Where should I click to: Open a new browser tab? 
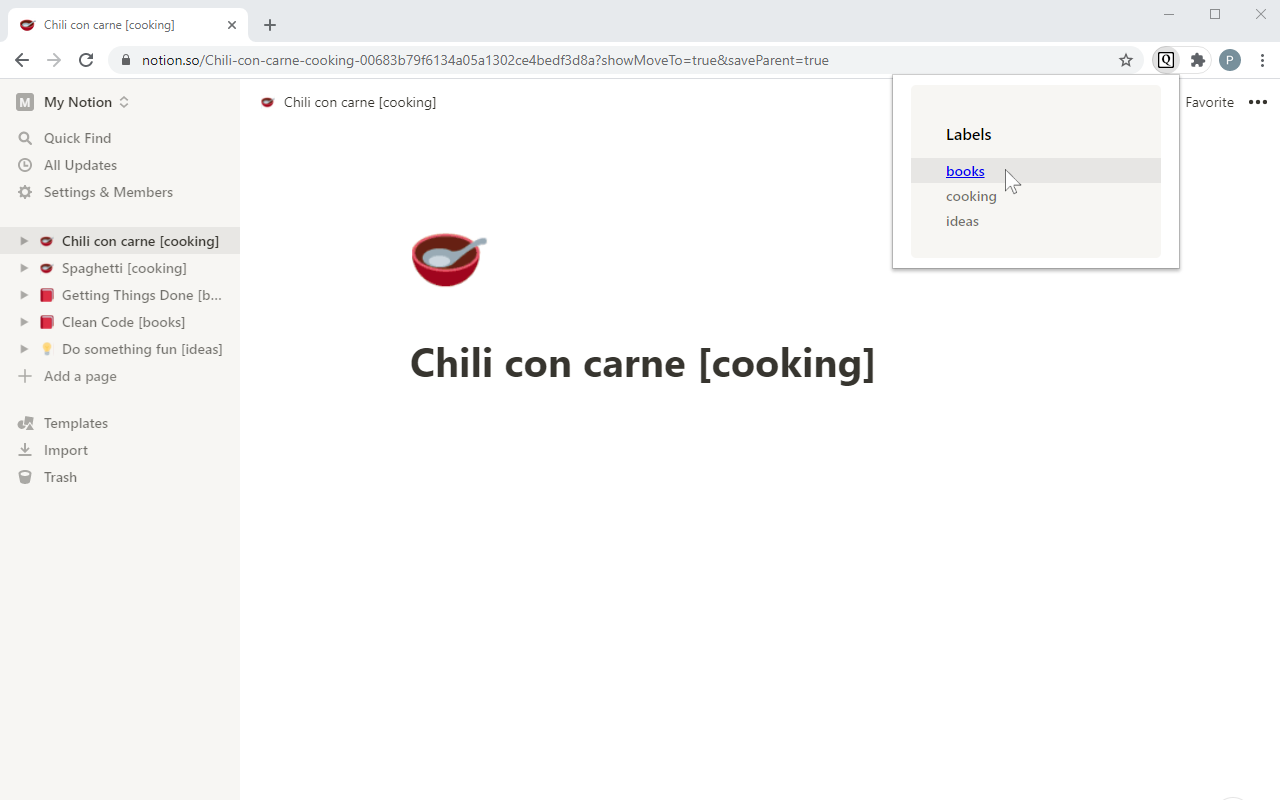tap(270, 25)
